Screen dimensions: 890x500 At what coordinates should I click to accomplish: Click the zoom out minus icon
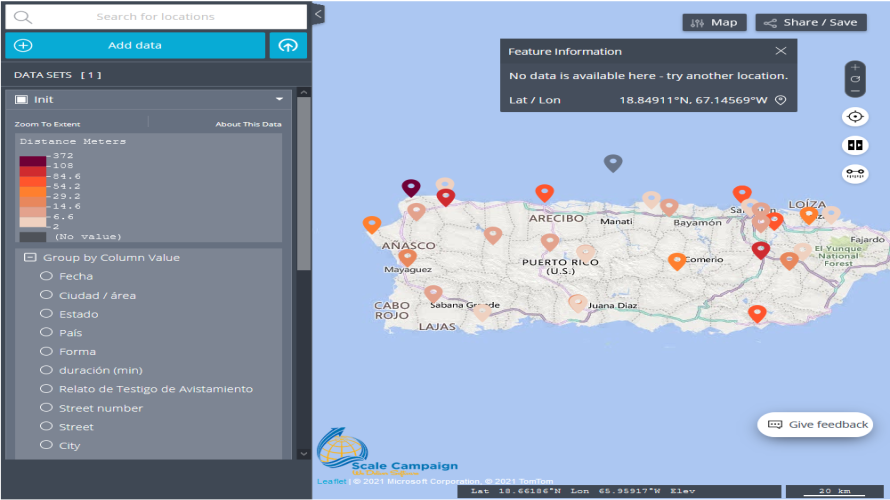(855, 90)
